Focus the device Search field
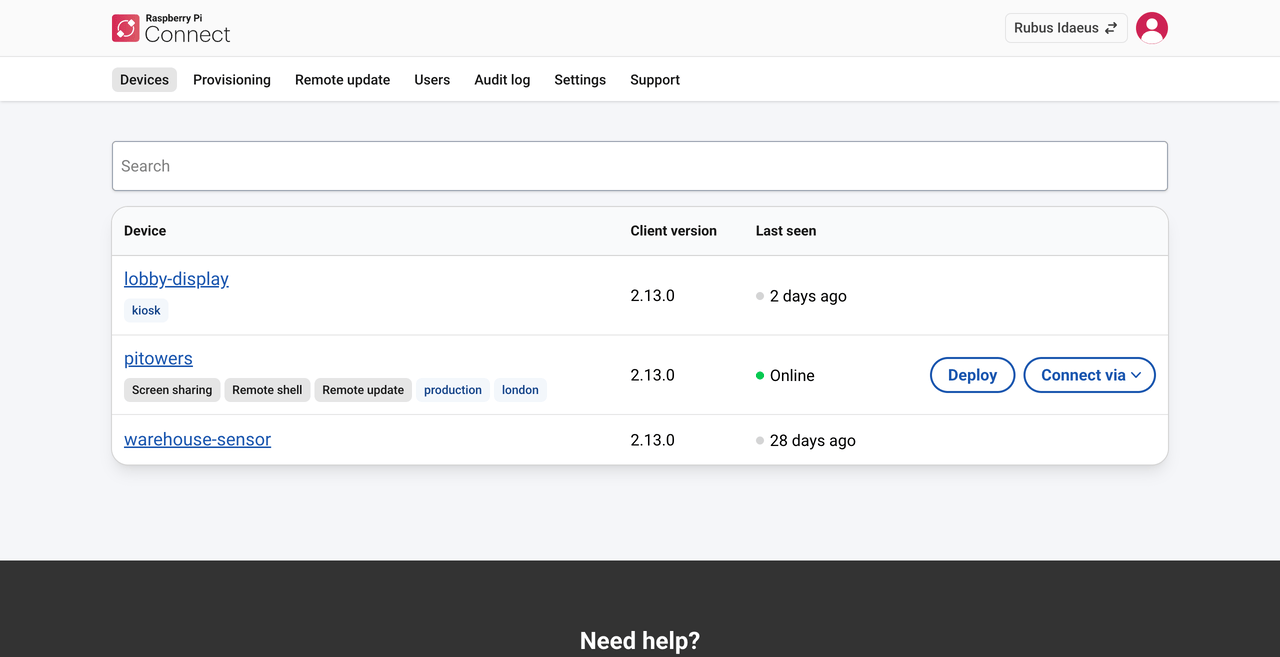 pos(640,166)
